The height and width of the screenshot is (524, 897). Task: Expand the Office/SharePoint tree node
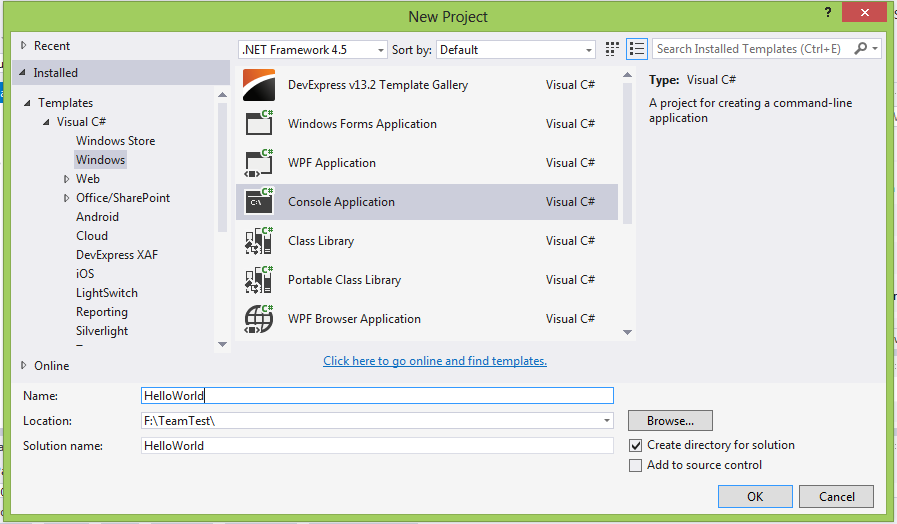click(x=66, y=198)
